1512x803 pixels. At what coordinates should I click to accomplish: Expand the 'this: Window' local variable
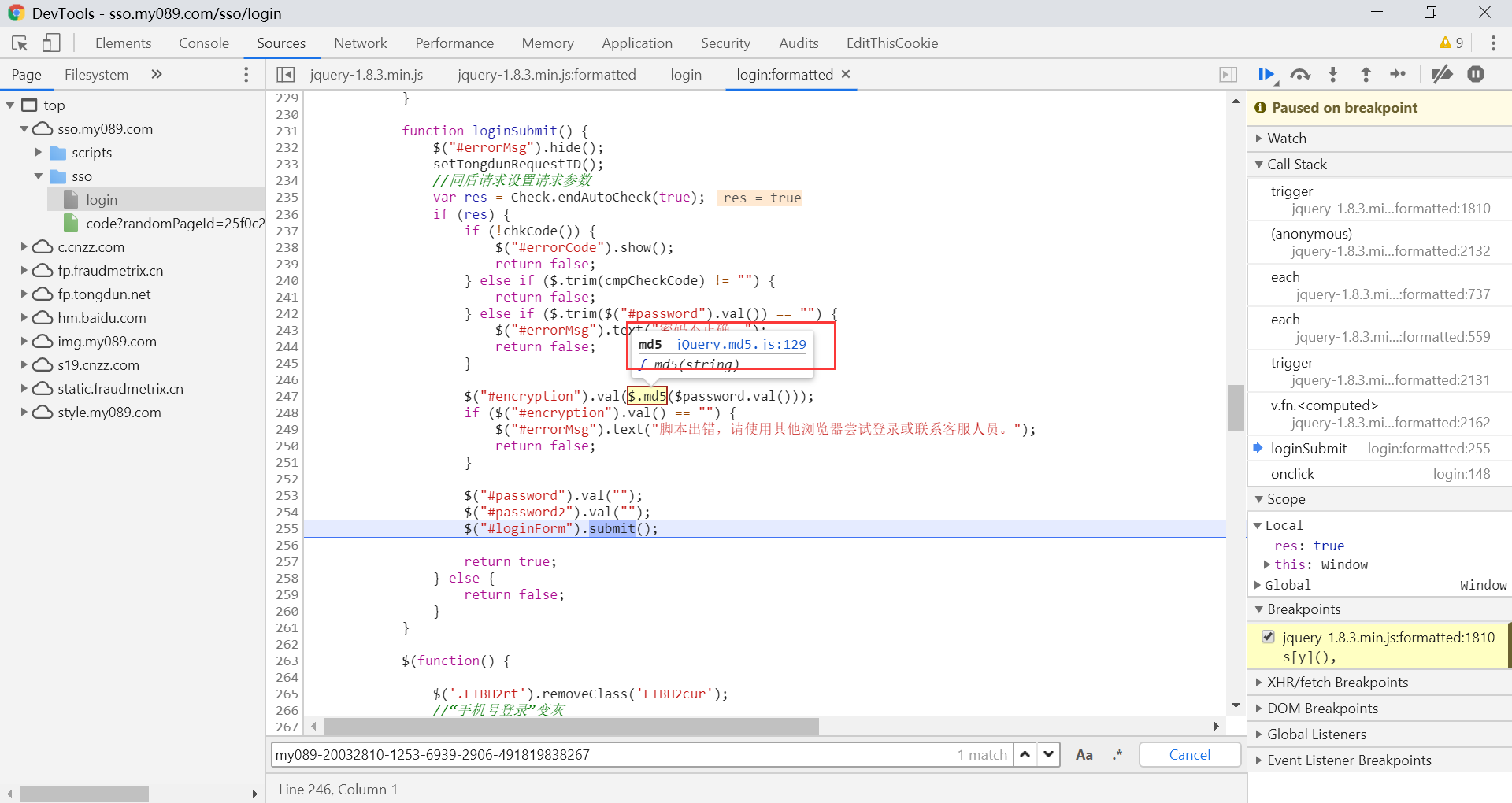click(1267, 564)
